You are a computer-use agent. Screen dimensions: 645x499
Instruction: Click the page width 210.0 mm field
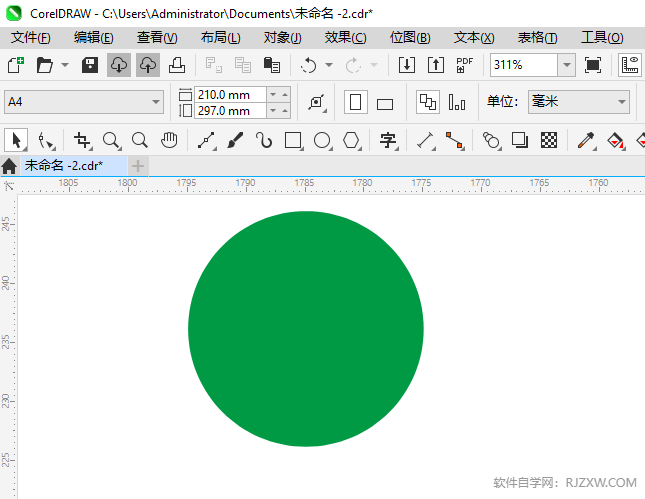pyautogui.click(x=230, y=95)
